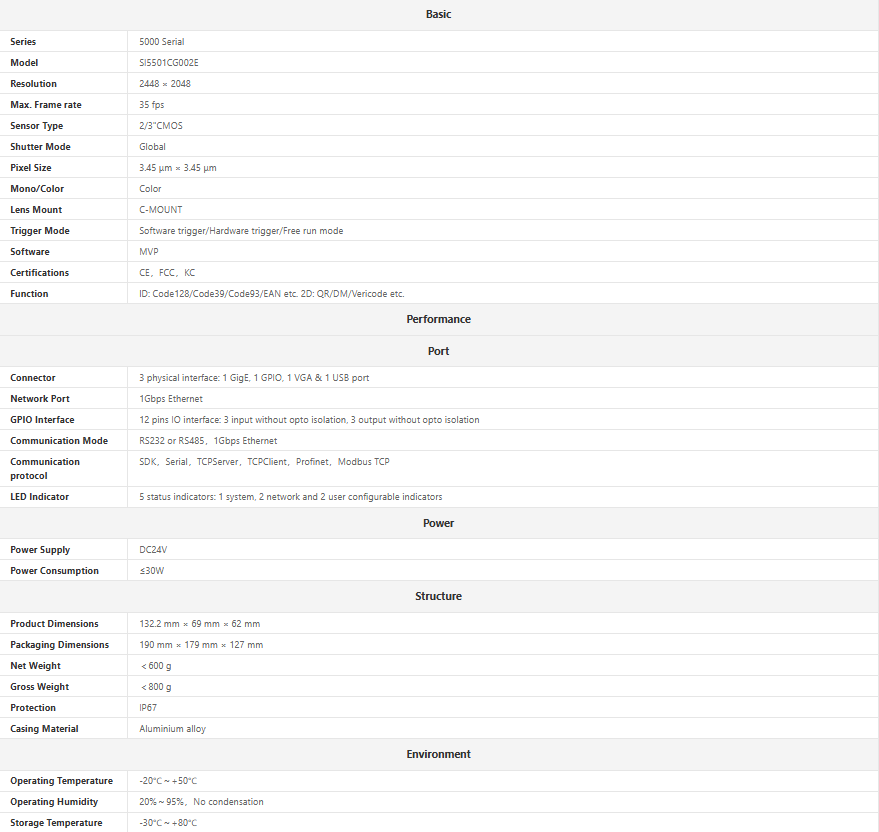
Task: Click the IP67 protection value
Action: tap(148, 708)
